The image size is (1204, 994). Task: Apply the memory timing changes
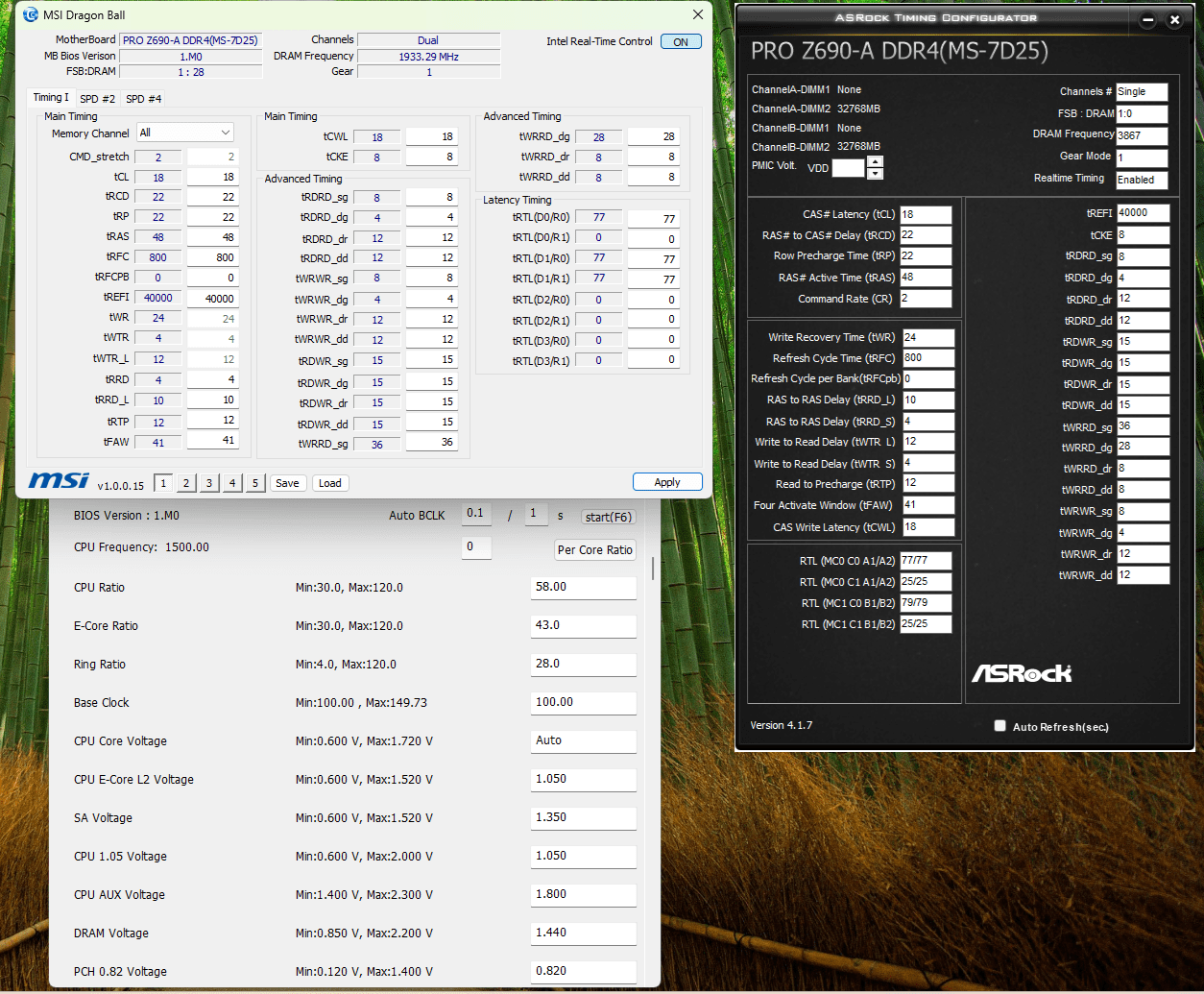point(667,482)
